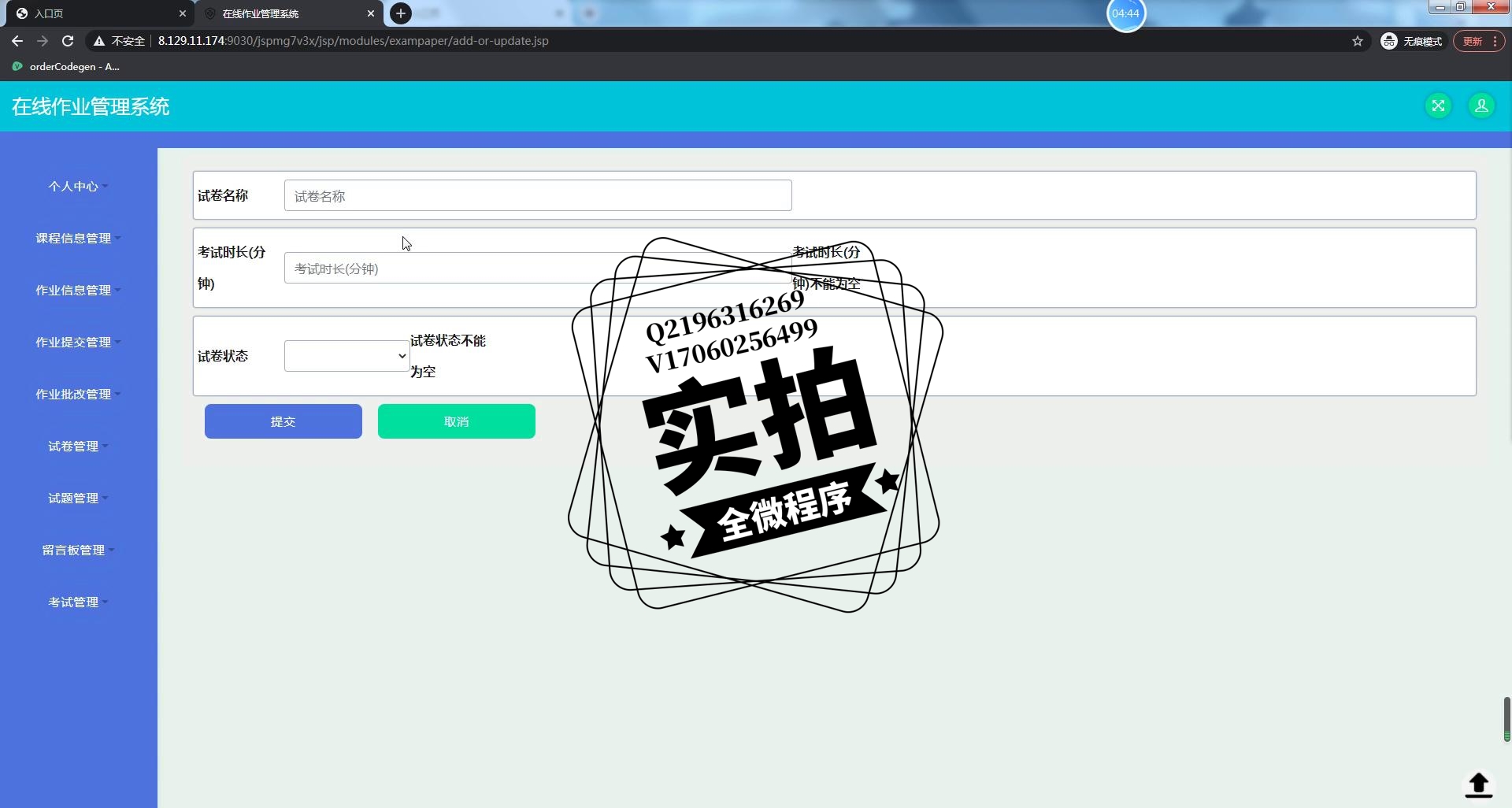Image resolution: width=1512 pixels, height=808 pixels.
Task: Switch to the 在线作业管理系统 tab
Action: pyautogui.click(x=288, y=13)
